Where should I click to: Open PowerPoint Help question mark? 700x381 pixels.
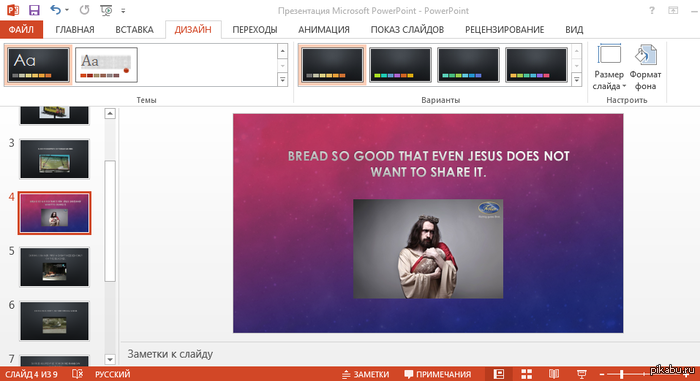tap(652, 10)
